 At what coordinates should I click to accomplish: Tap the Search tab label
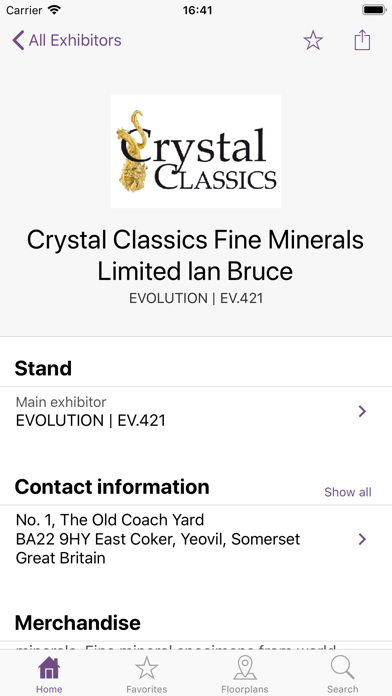pos(343,689)
